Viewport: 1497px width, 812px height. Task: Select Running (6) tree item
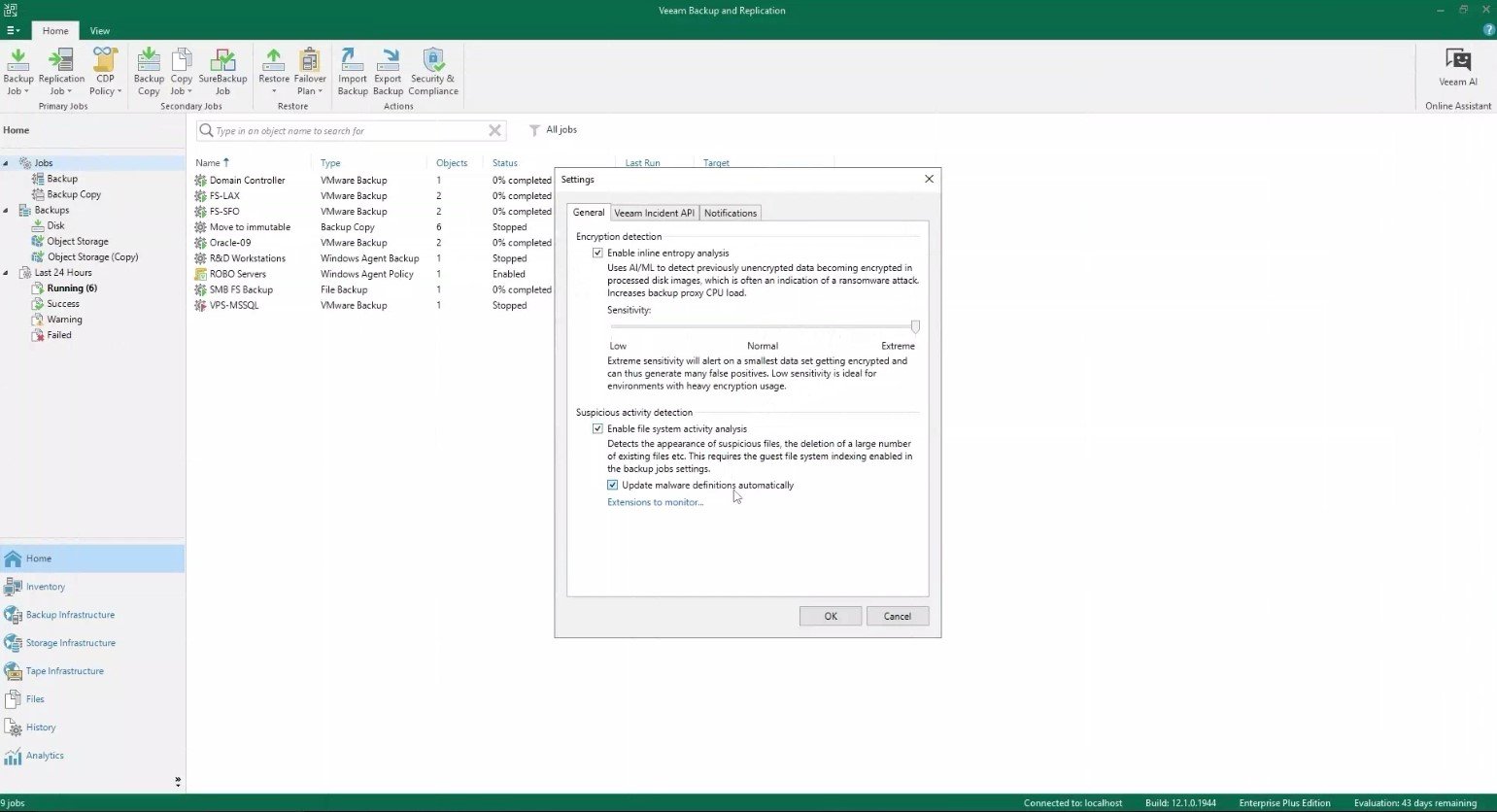72,288
